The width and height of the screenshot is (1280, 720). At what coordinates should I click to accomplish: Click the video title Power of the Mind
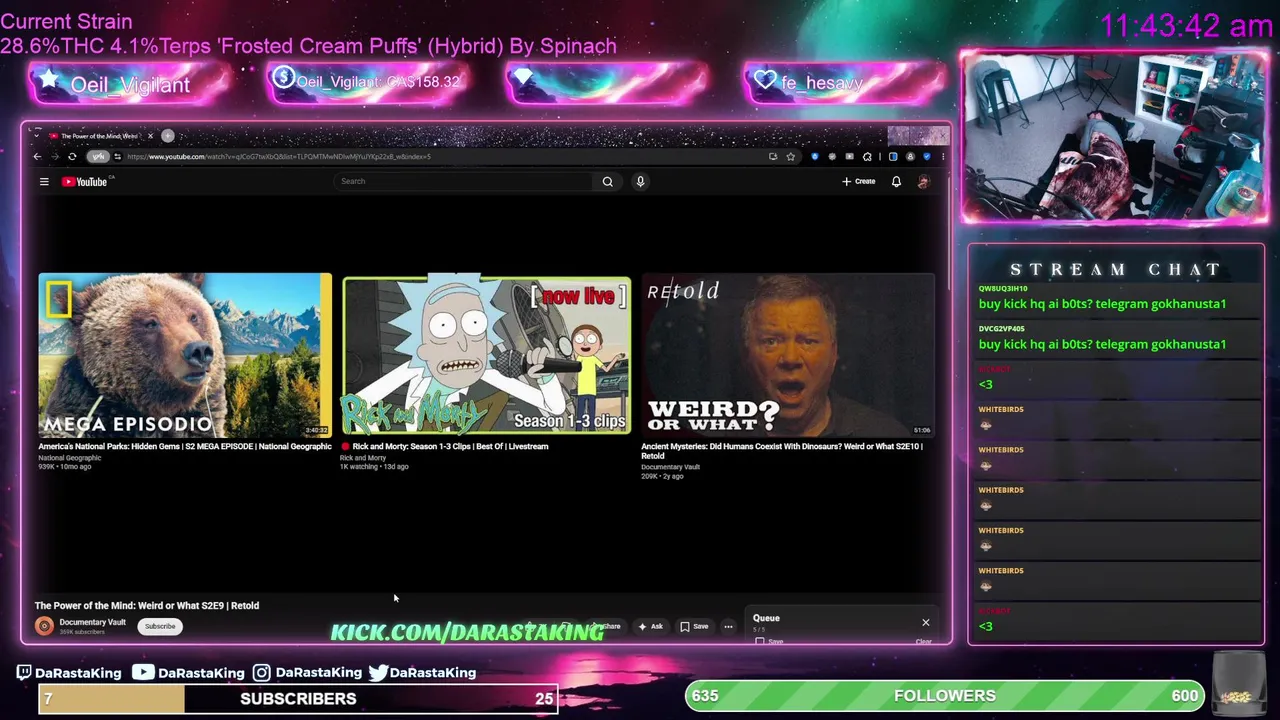(x=147, y=605)
